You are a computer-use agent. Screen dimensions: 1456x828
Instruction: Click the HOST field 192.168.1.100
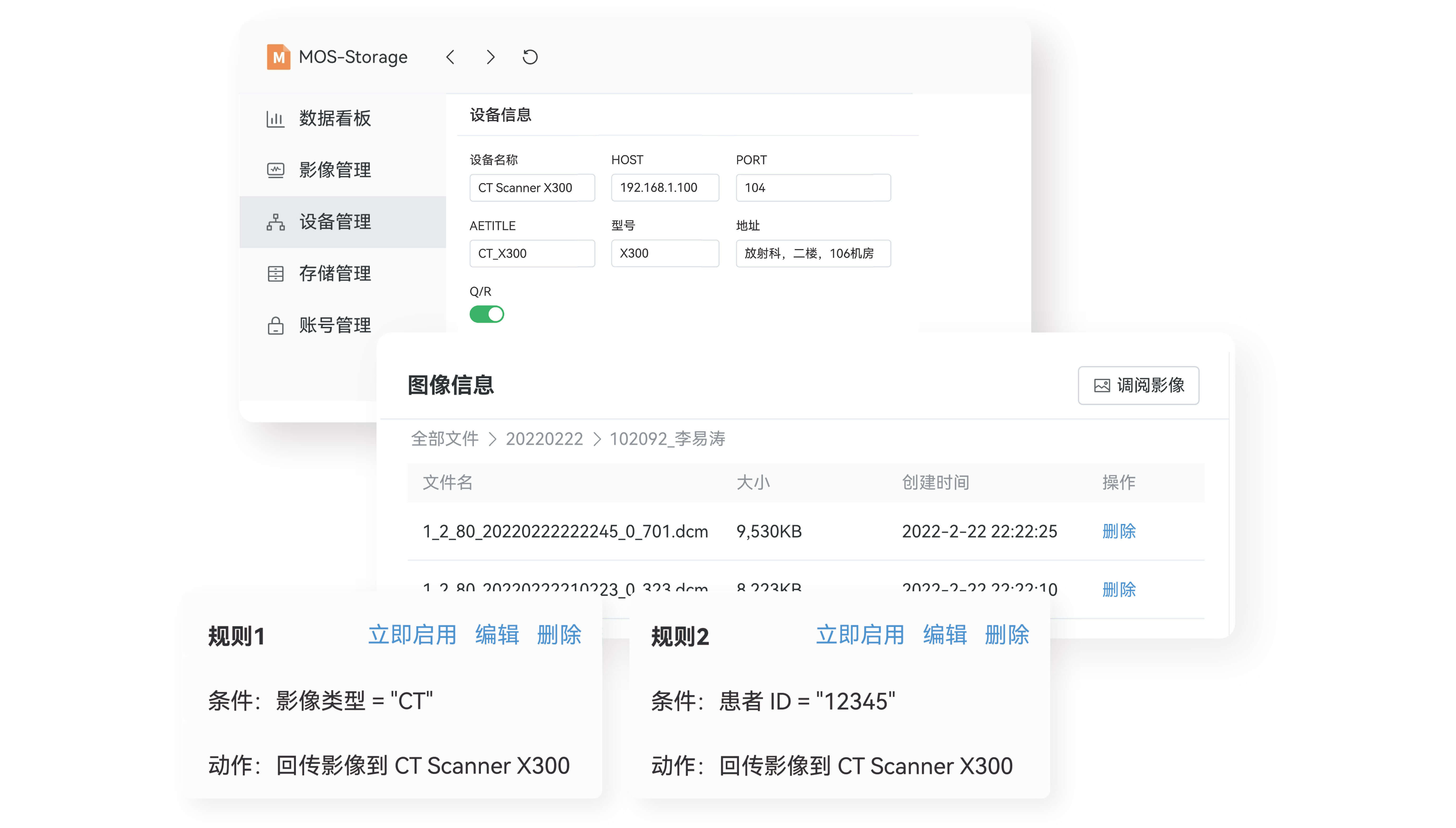665,188
